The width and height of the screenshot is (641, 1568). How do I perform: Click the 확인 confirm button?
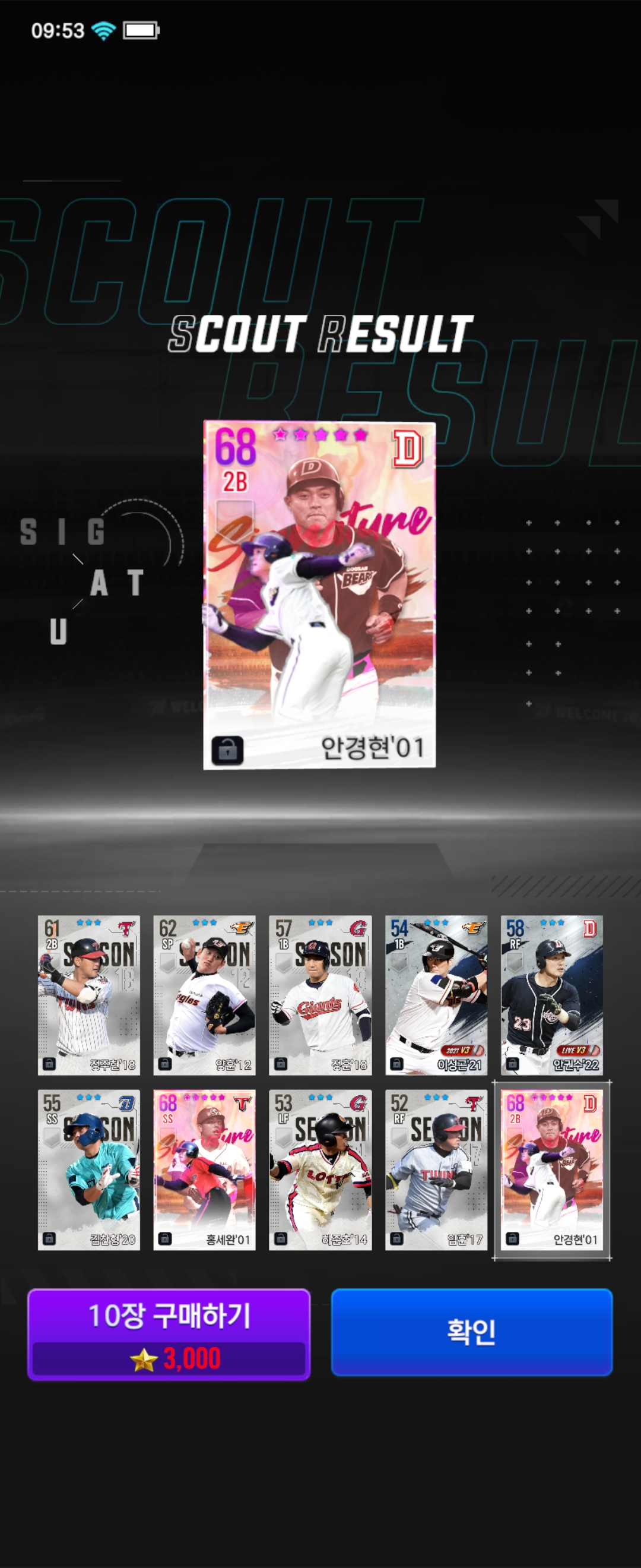[471, 1332]
